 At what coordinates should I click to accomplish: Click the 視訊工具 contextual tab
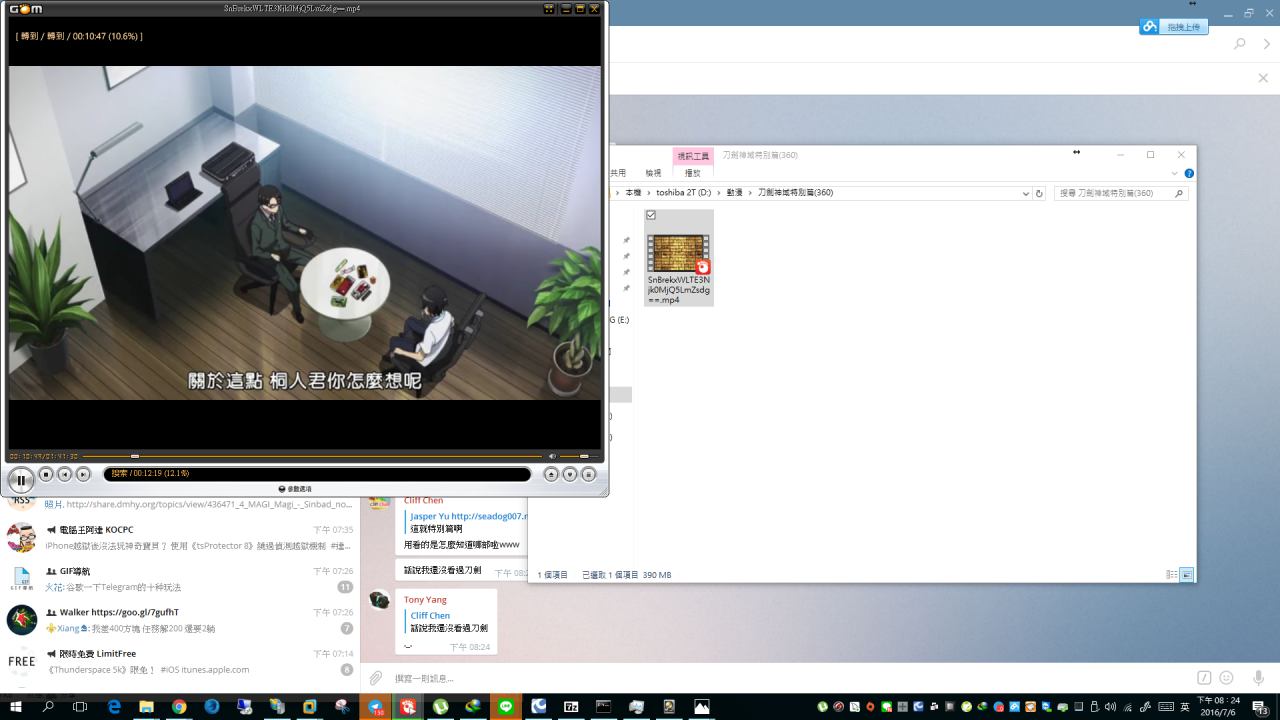click(693, 156)
